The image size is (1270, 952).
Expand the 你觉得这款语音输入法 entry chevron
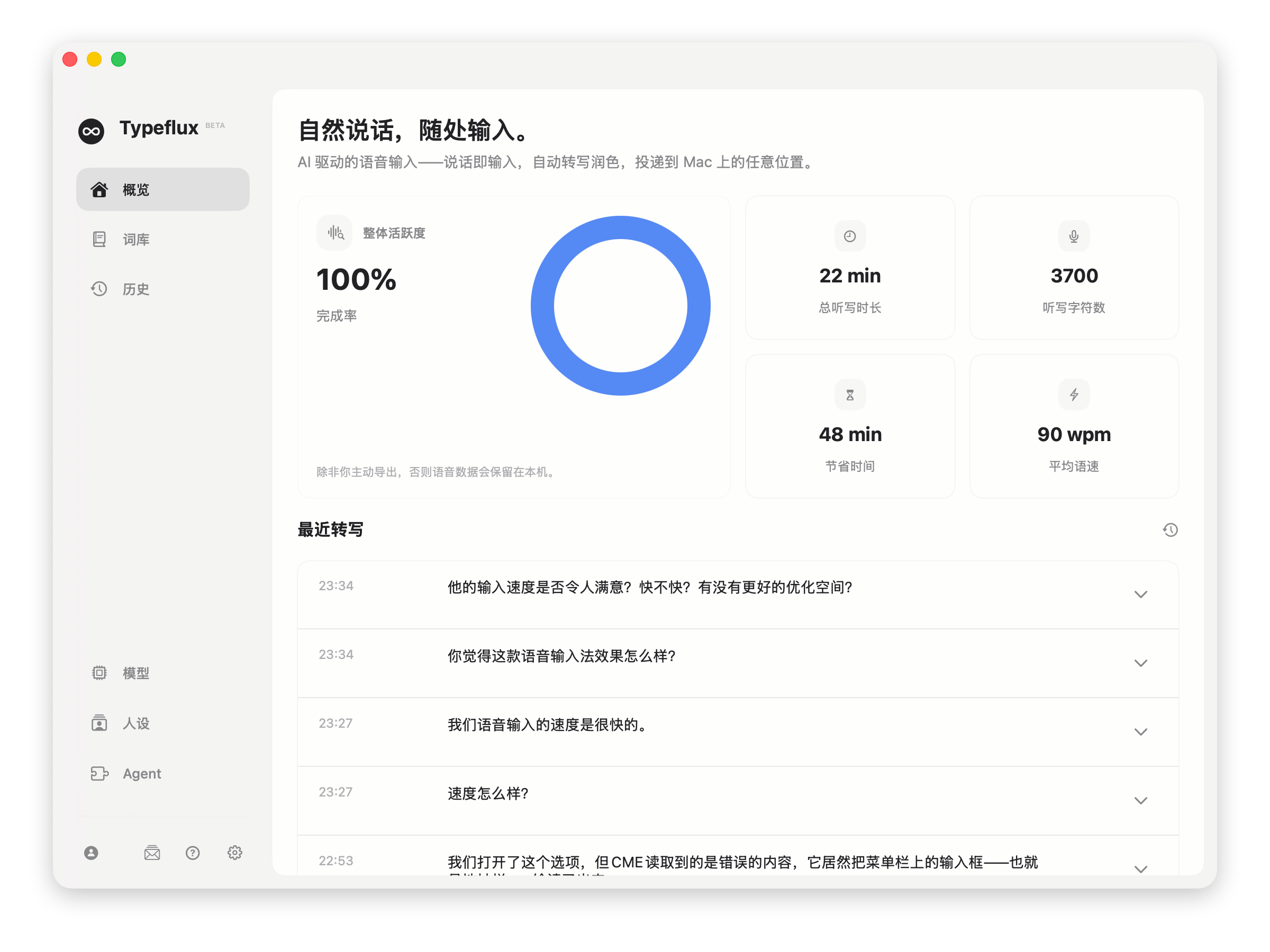click(x=1140, y=663)
